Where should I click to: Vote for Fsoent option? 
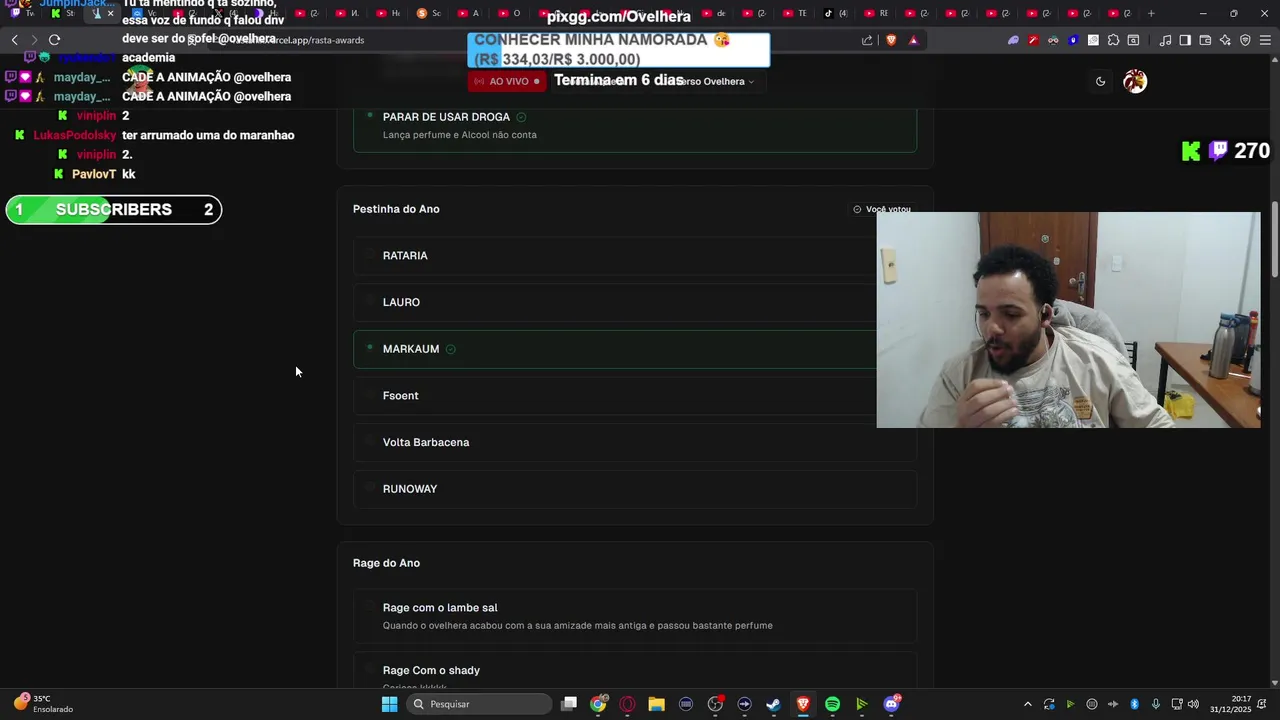coord(635,396)
